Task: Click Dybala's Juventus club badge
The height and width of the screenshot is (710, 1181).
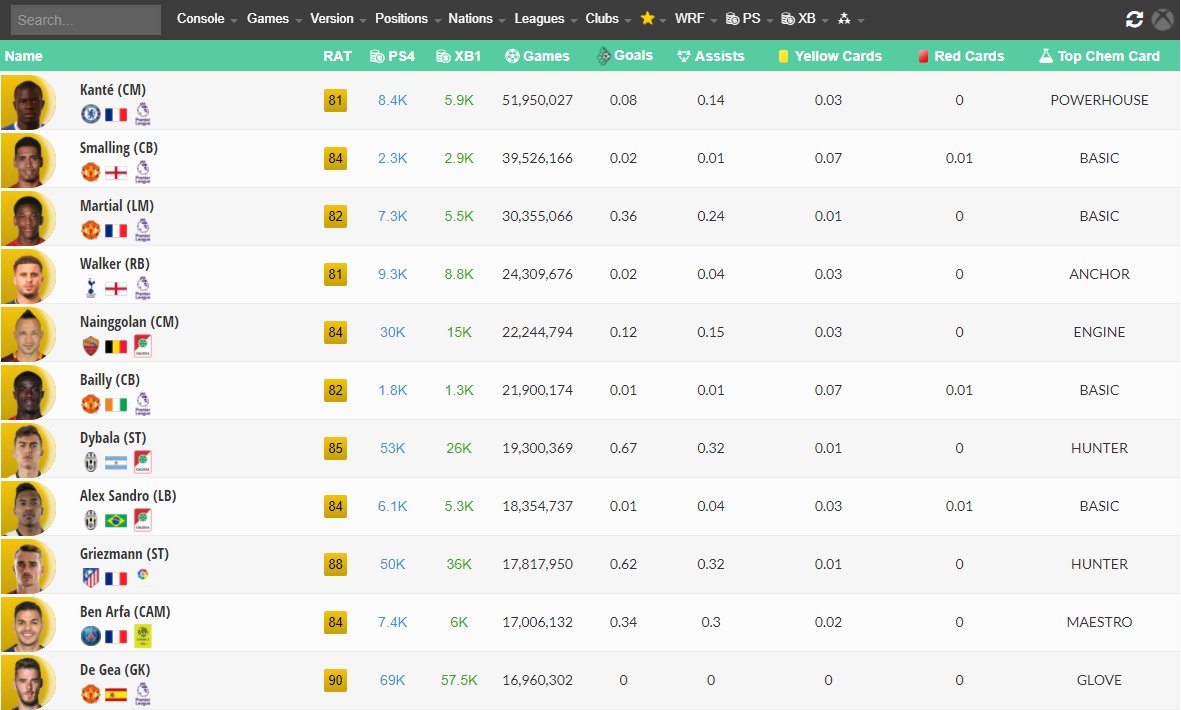Action: 90,462
